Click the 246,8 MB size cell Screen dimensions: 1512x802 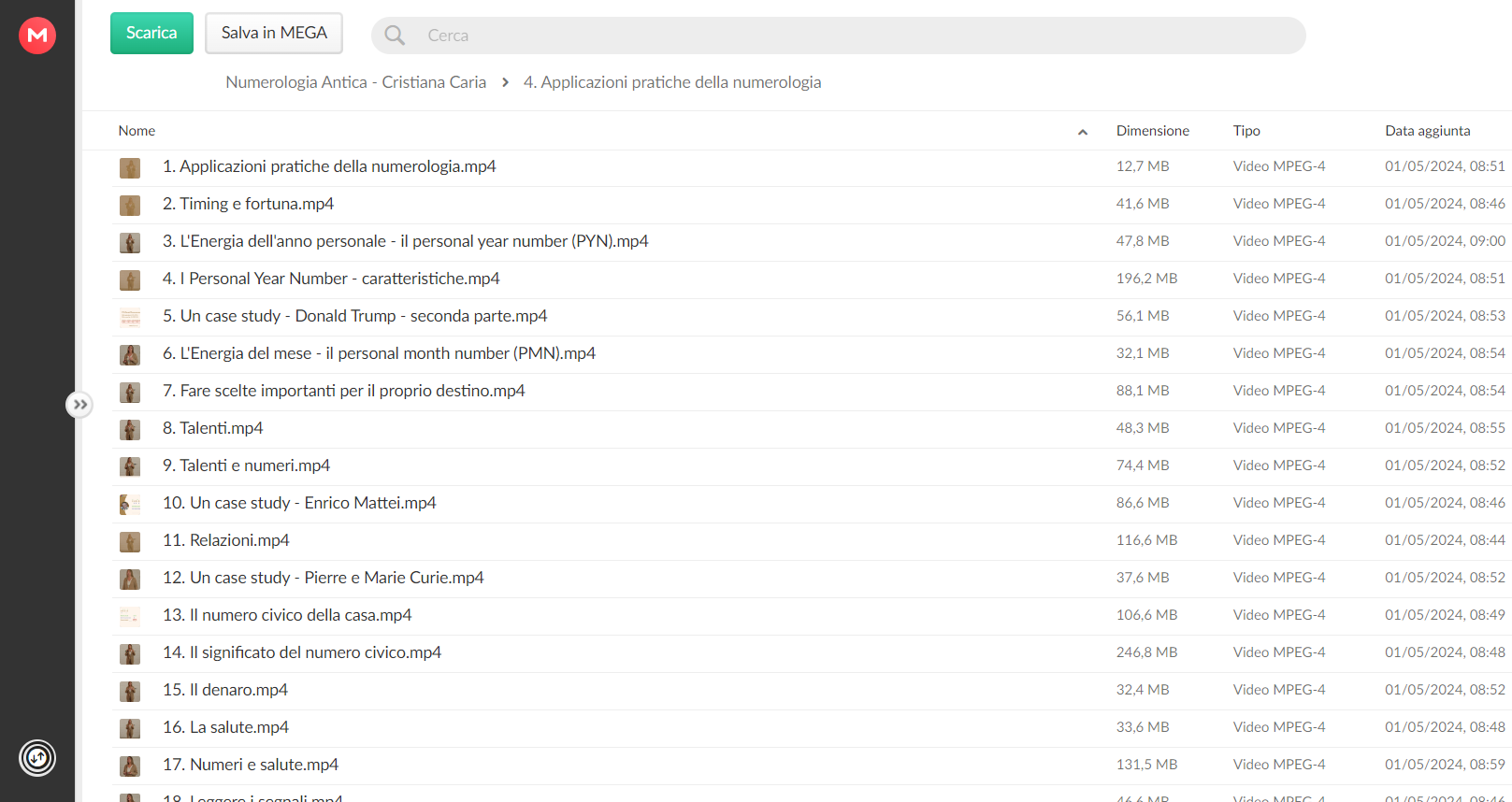(x=1146, y=652)
